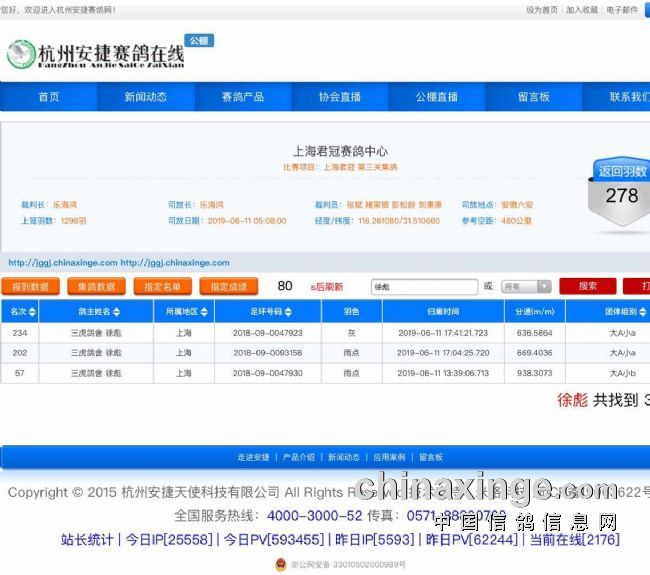Click the red 搜索 button

[588, 286]
